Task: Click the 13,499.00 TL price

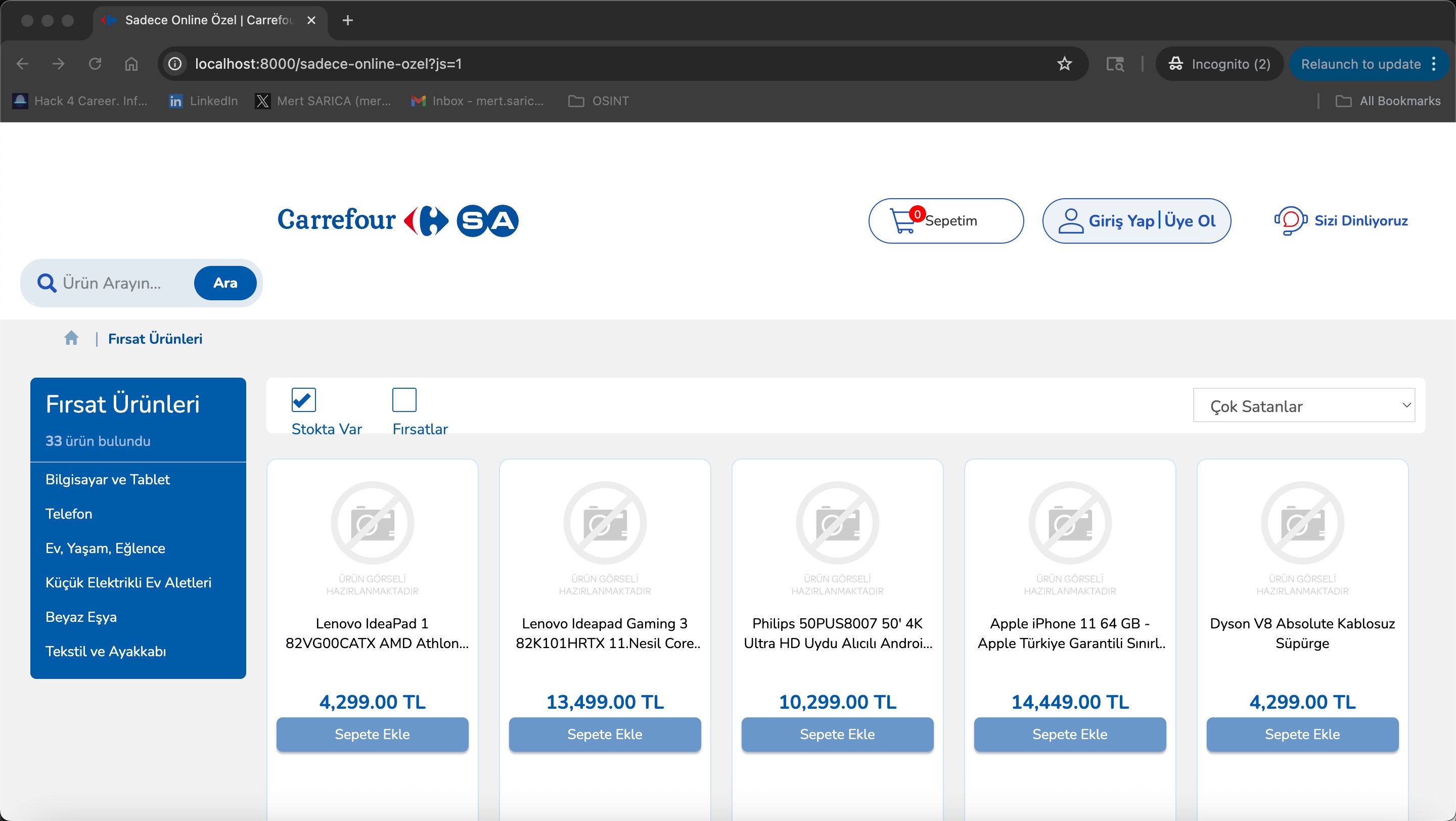Action: [x=605, y=702]
